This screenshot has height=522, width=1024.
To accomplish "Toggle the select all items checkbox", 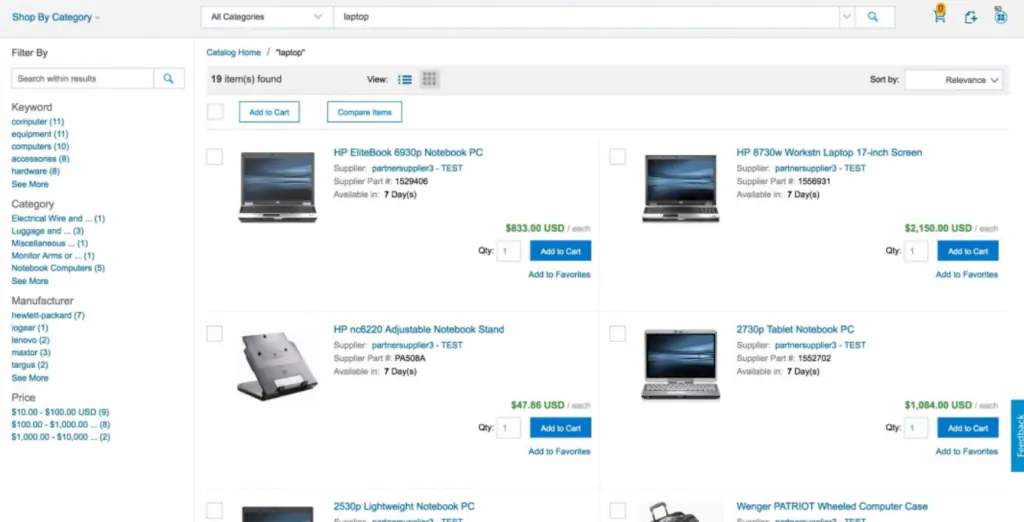I will (215, 112).
